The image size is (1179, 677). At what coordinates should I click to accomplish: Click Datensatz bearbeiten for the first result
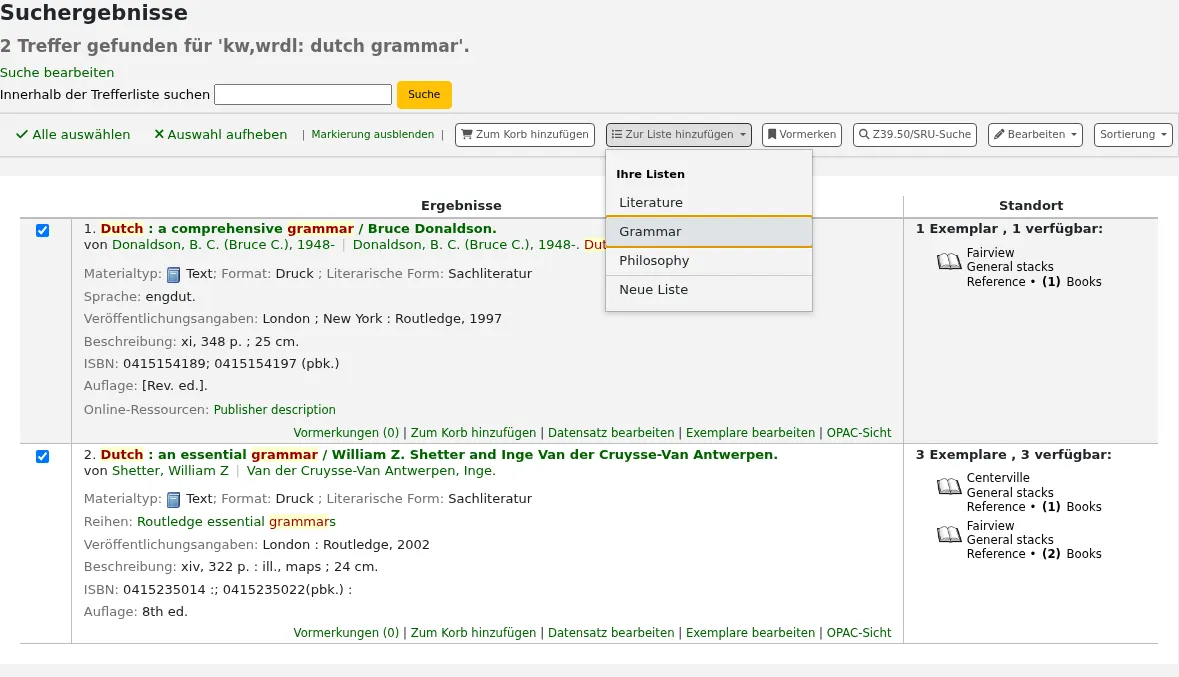click(x=611, y=433)
